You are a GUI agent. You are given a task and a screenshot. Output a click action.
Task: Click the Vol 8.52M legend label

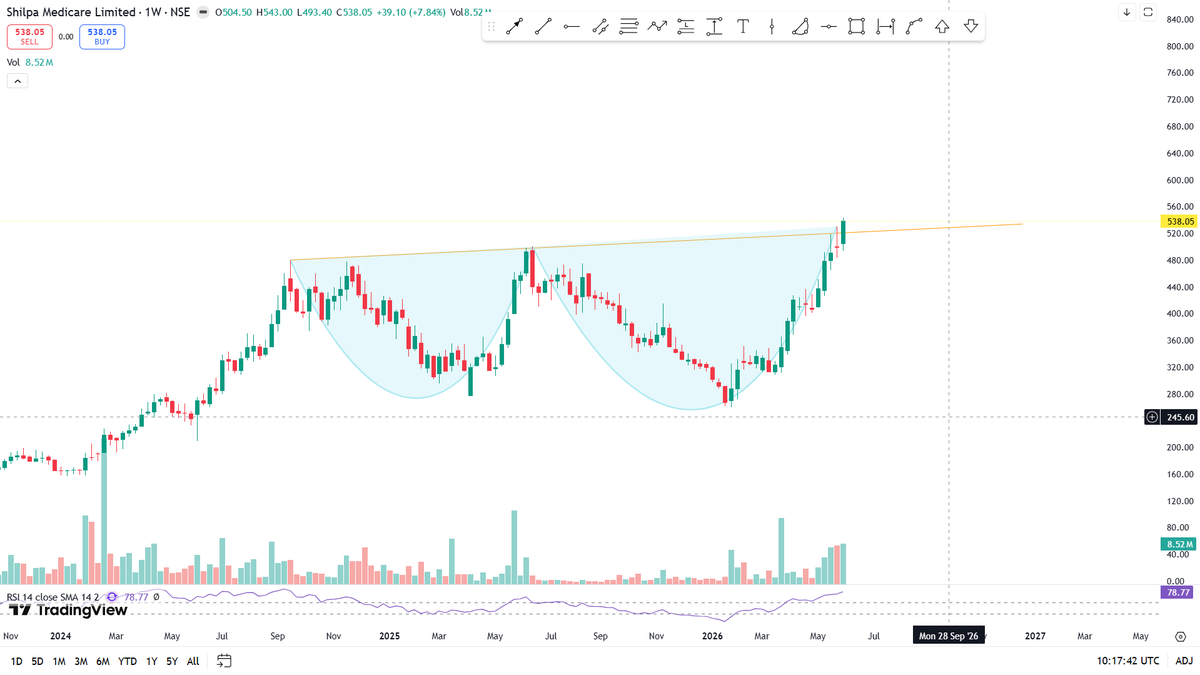tap(30, 62)
